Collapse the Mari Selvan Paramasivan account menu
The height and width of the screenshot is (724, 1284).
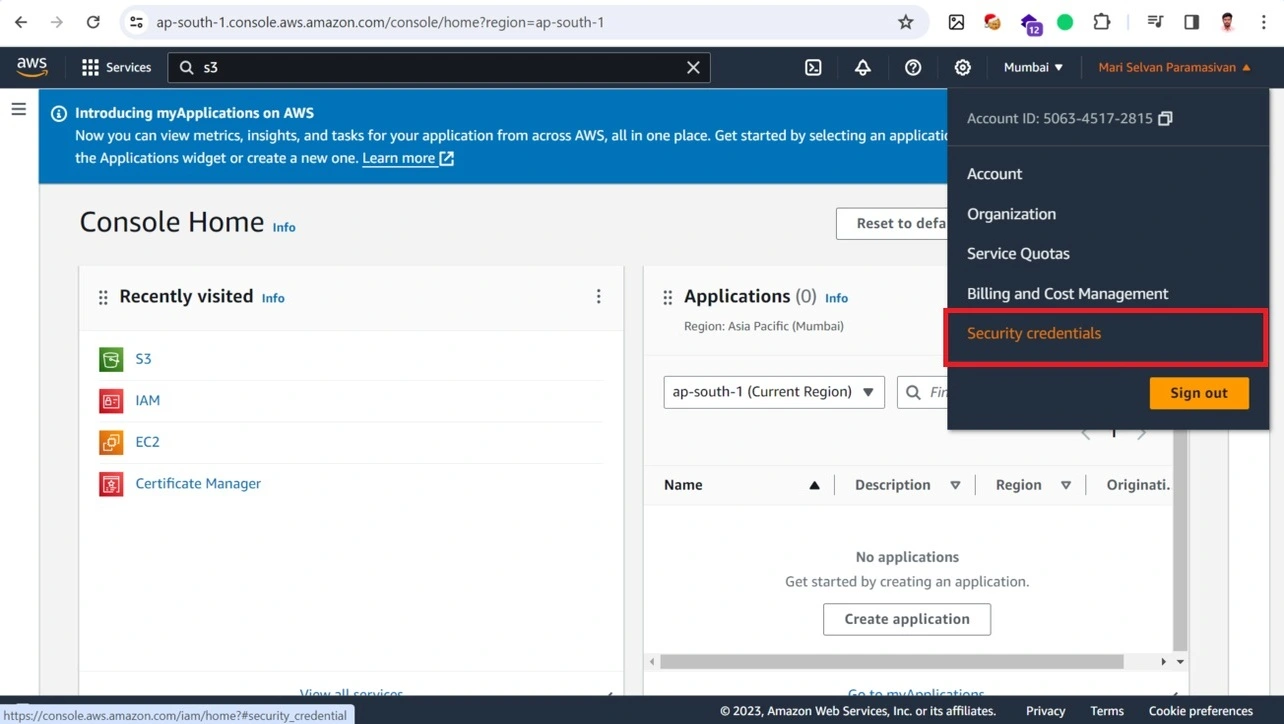[x=1174, y=67]
